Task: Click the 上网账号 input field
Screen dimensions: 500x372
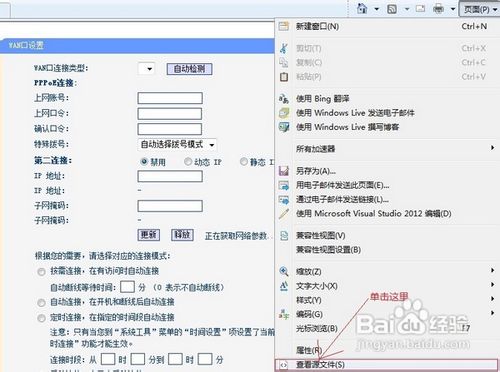Action: (x=170, y=98)
